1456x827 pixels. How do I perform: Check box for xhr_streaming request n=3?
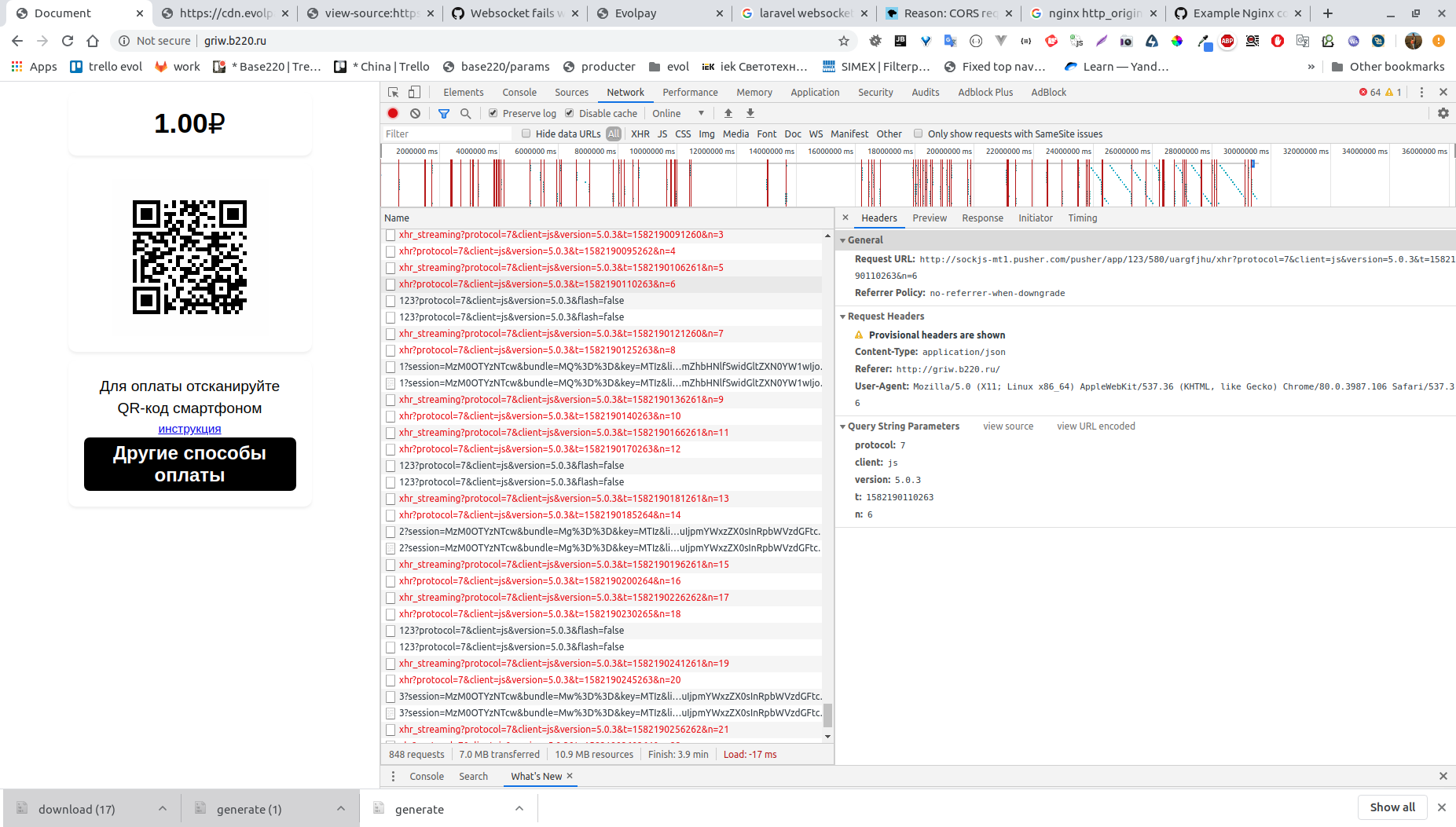391,235
